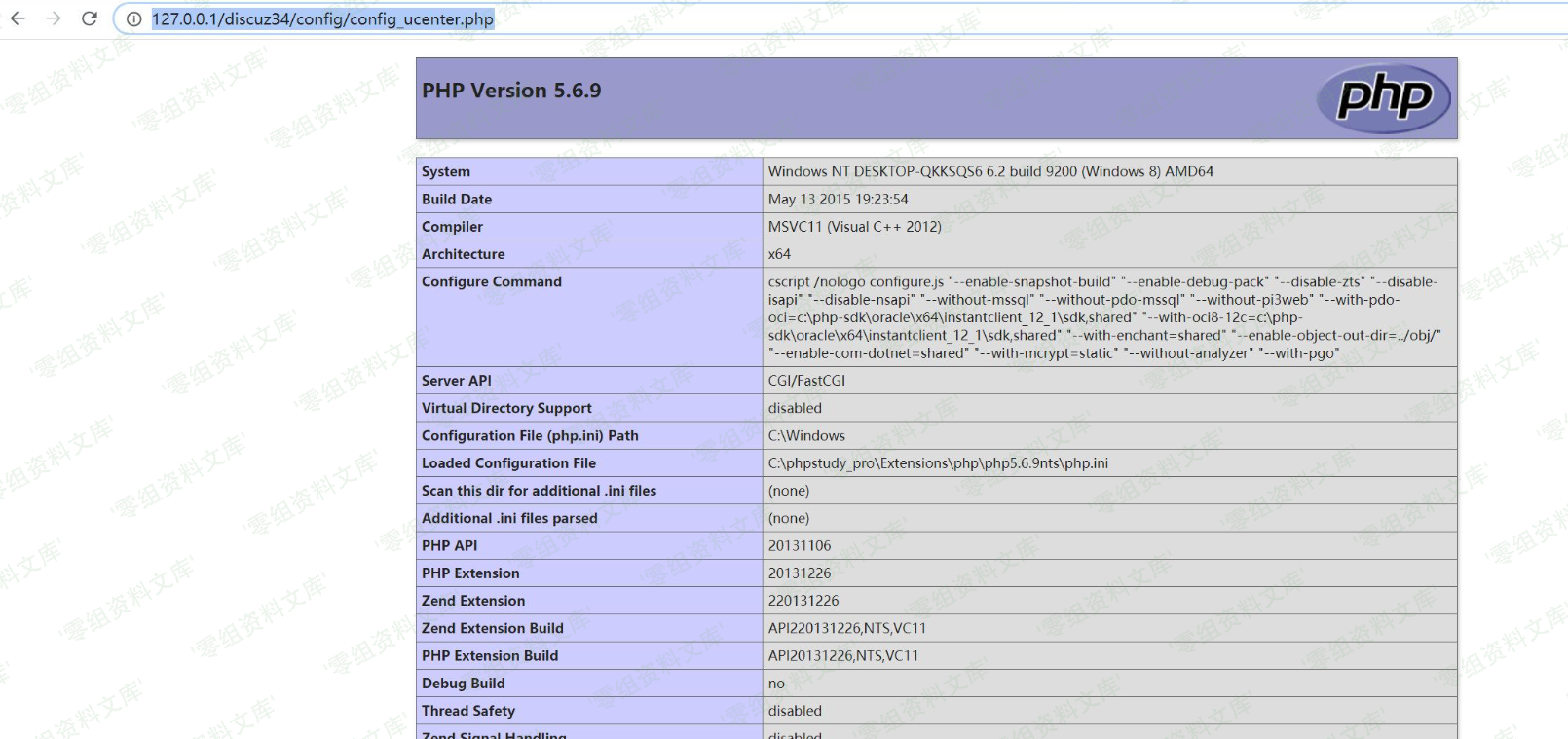Click the Zend Extension Build value
This screenshot has height=739, width=1568.
pos(846,629)
